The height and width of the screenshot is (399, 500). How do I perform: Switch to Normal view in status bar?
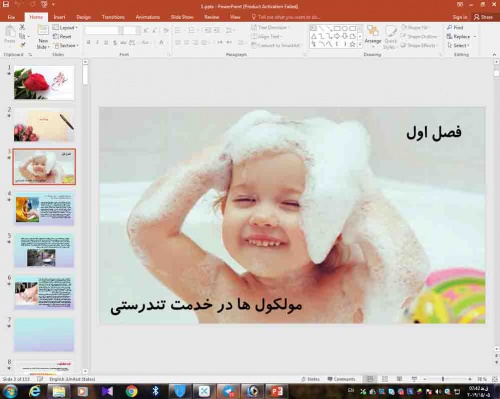(x=370, y=379)
